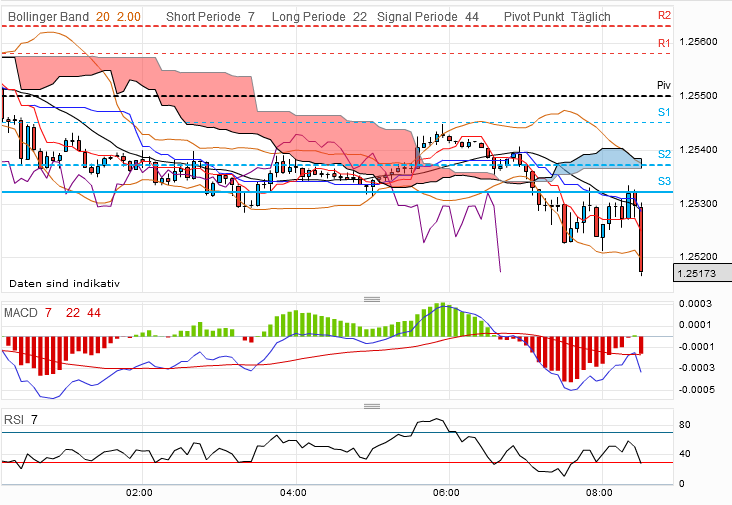The width and height of the screenshot is (732, 505).
Task: Click the 04:00 time axis label
Action: click(x=293, y=493)
